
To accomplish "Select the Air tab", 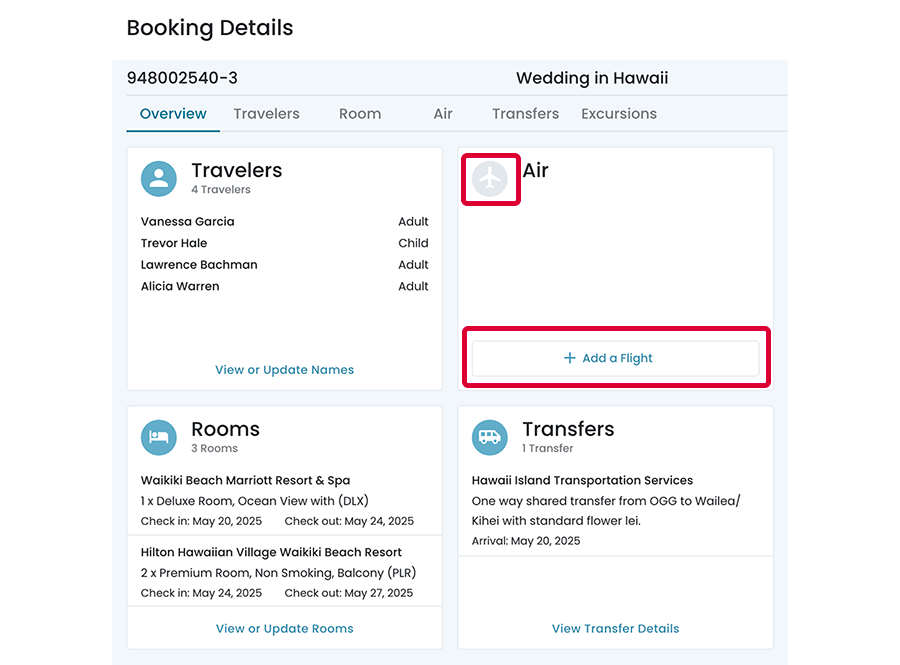I will [443, 114].
